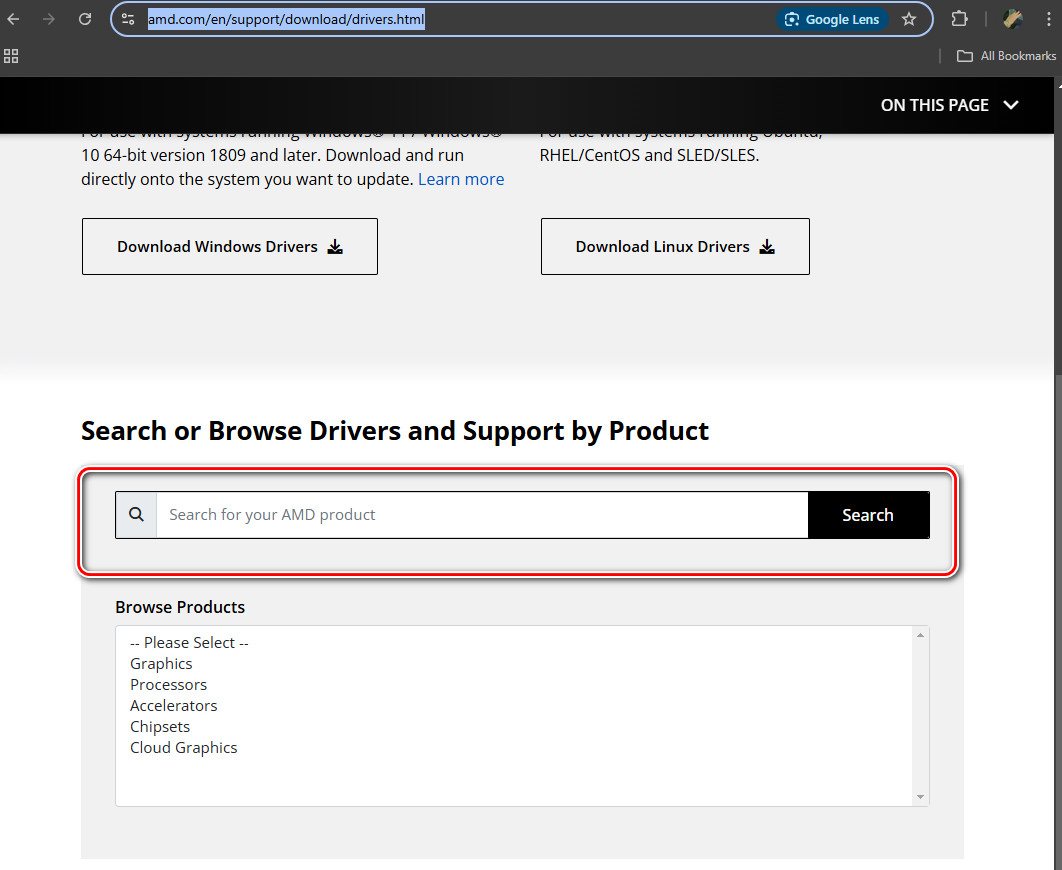Reload the AMD drivers page
1062x870 pixels.
click(85, 19)
